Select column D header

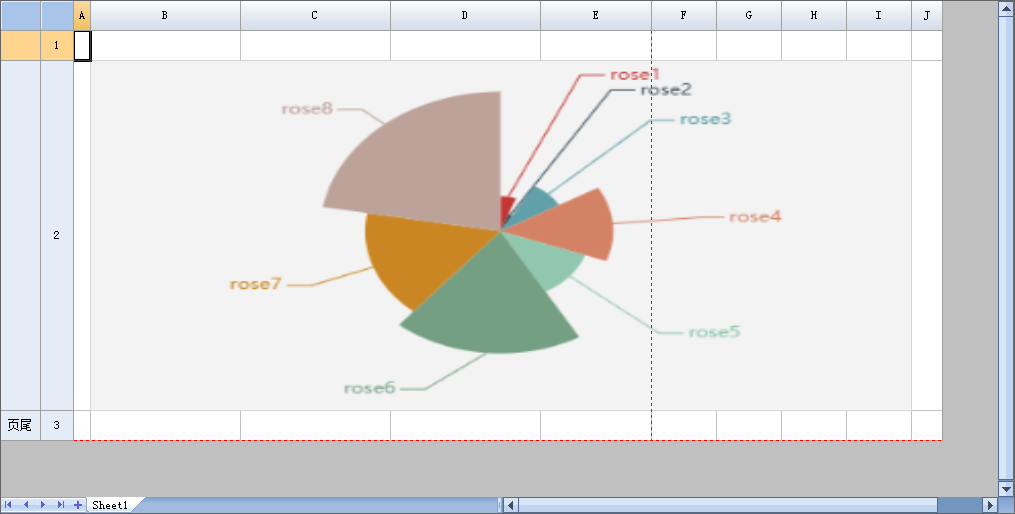(x=465, y=16)
